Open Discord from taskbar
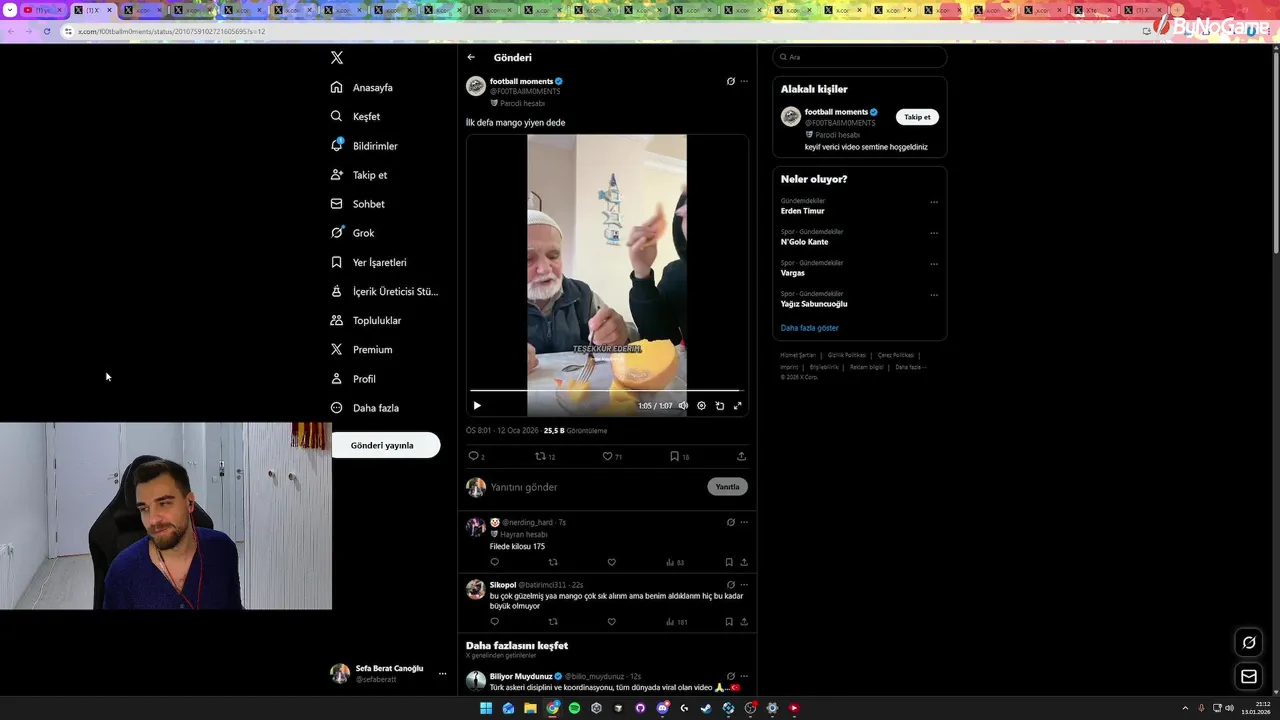 point(662,708)
